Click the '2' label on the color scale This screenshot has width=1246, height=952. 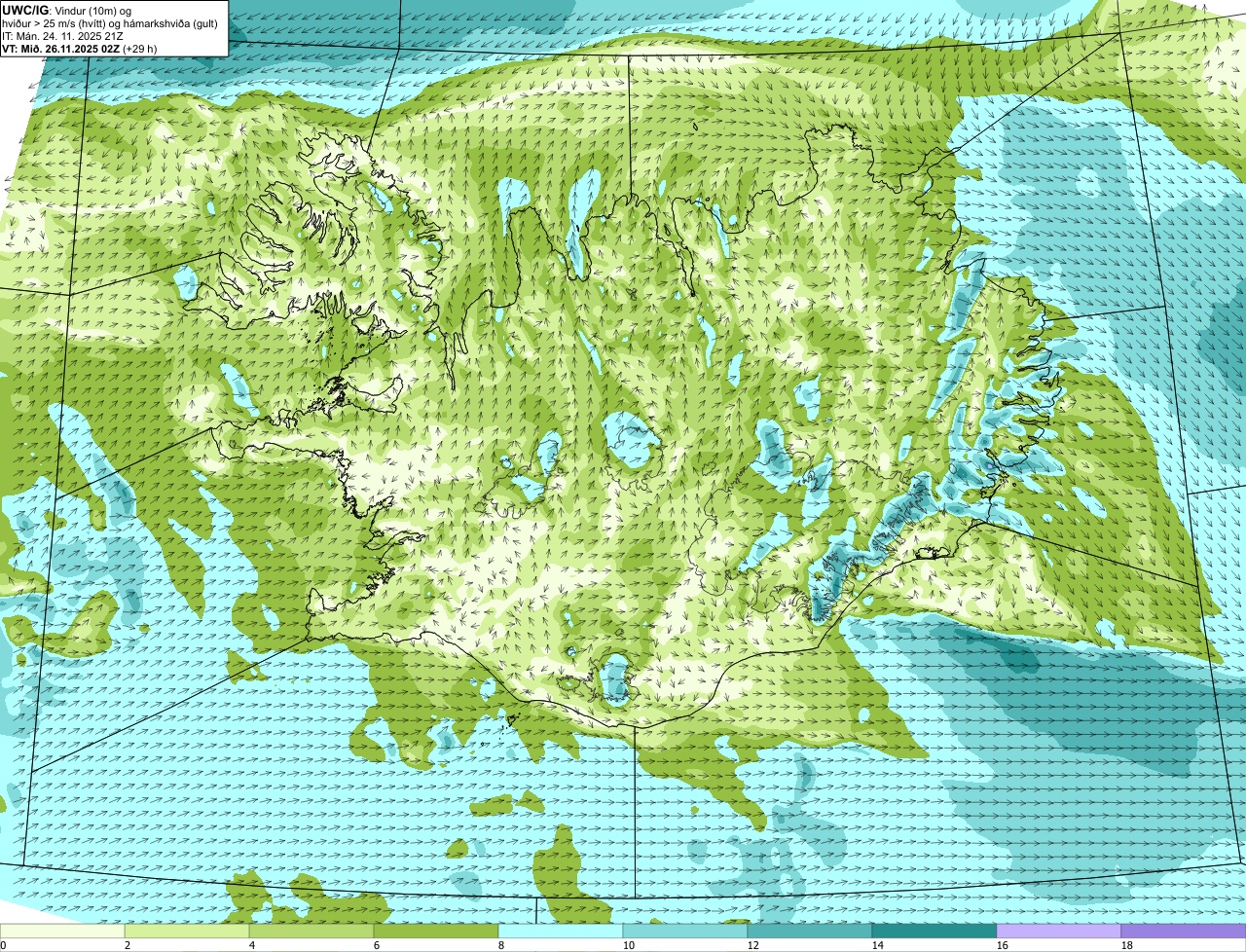[x=128, y=945]
